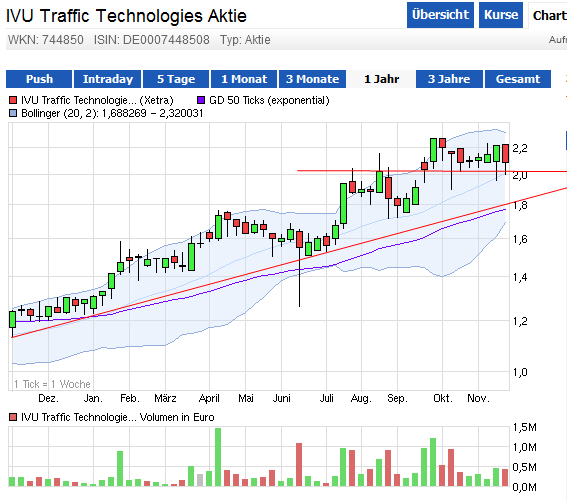Click the GD 50 Ticks (exponential) label

(269, 100)
